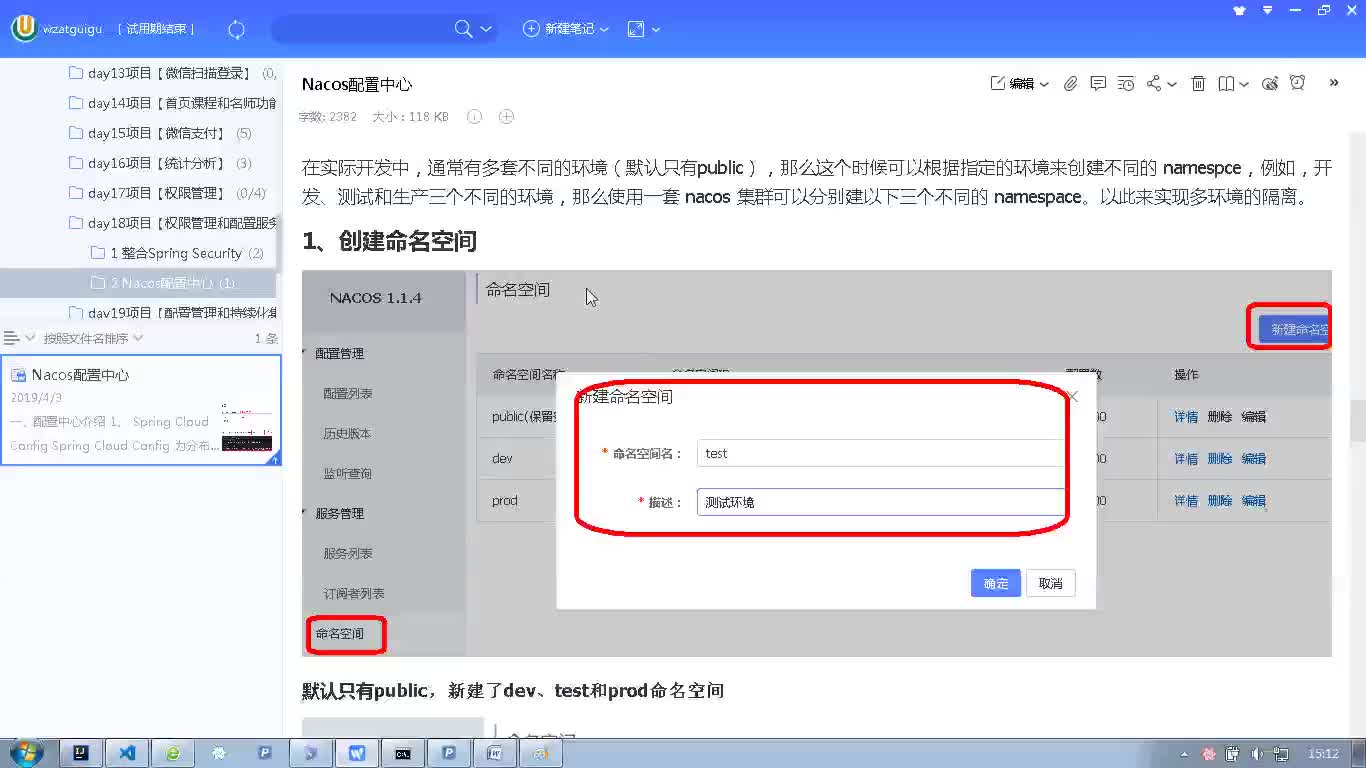Viewport: 1366px width, 768px height.
Task: Open IntelliJ IDEA from the taskbar
Action: pos(82,753)
